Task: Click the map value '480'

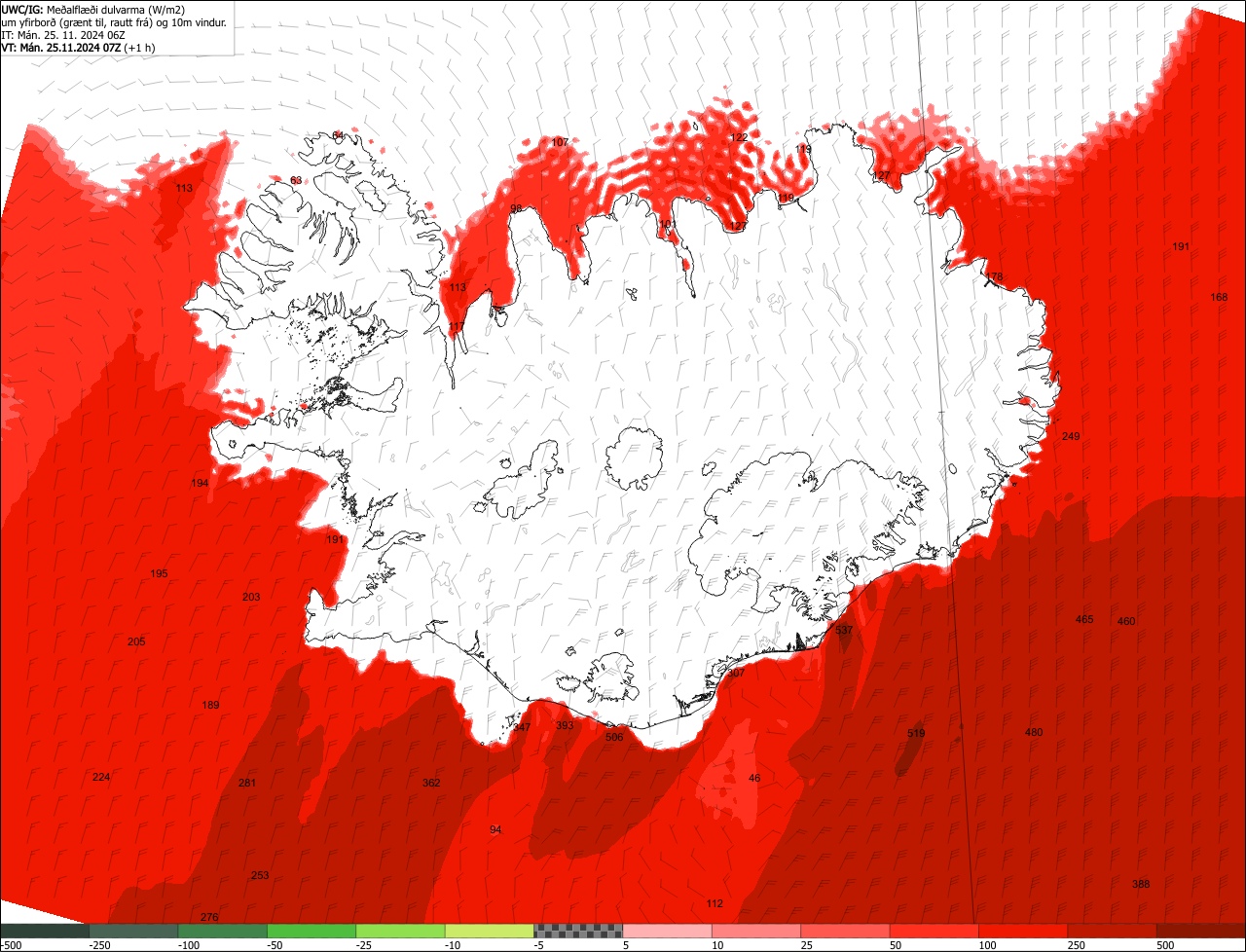Action: pos(1034,732)
